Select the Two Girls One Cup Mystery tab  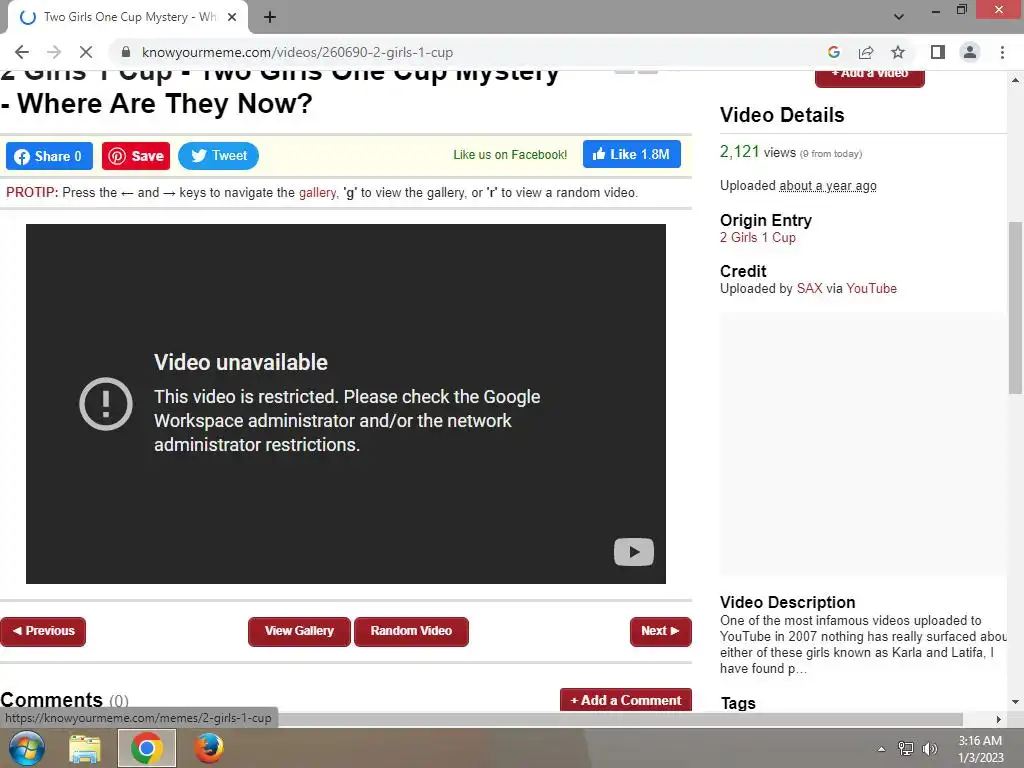click(127, 18)
